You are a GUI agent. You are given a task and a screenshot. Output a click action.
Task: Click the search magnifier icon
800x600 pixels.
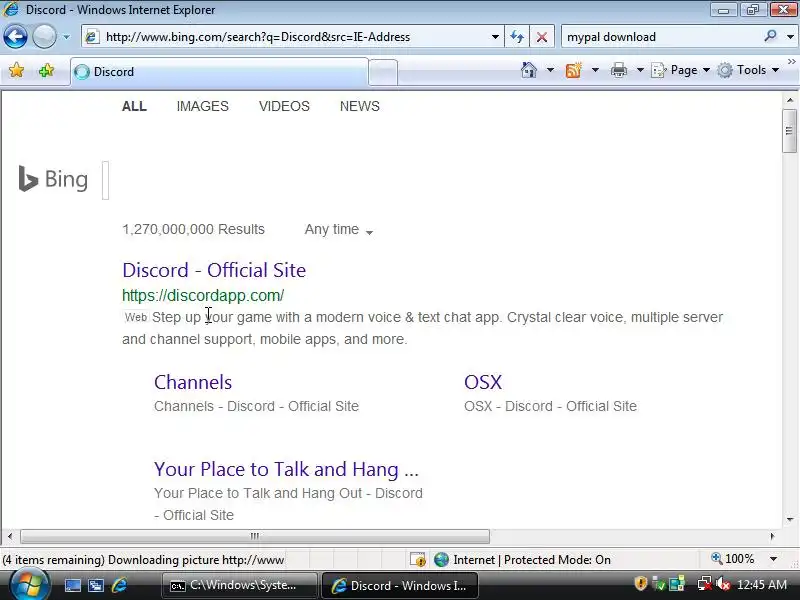tap(770, 36)
